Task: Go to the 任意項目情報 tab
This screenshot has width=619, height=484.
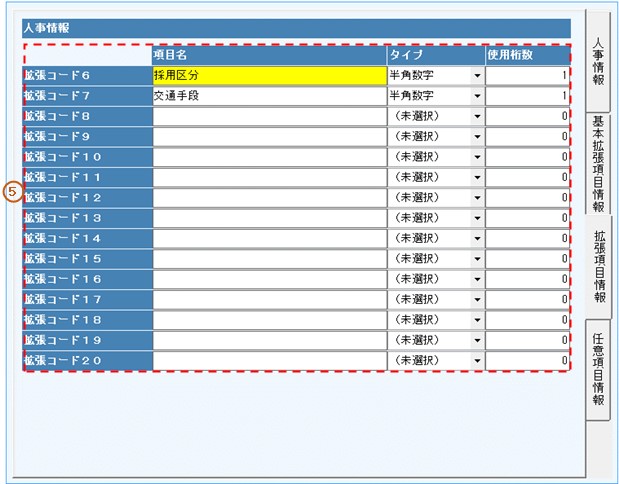Action: click(597, 369)
